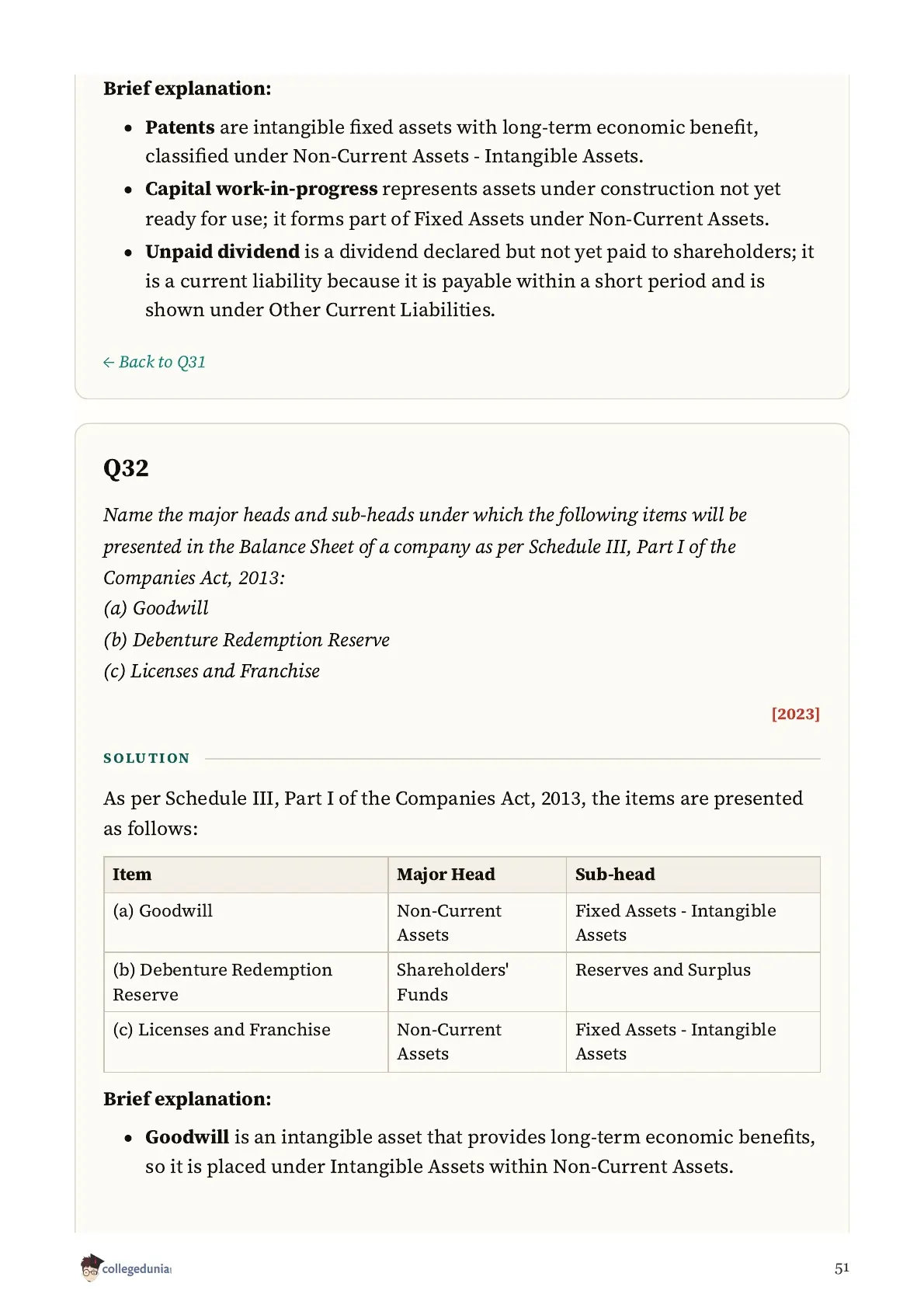Click the bold Goodwill bullet term
This screenshot has width=924, height=1308.
[x=187, y=1137]
